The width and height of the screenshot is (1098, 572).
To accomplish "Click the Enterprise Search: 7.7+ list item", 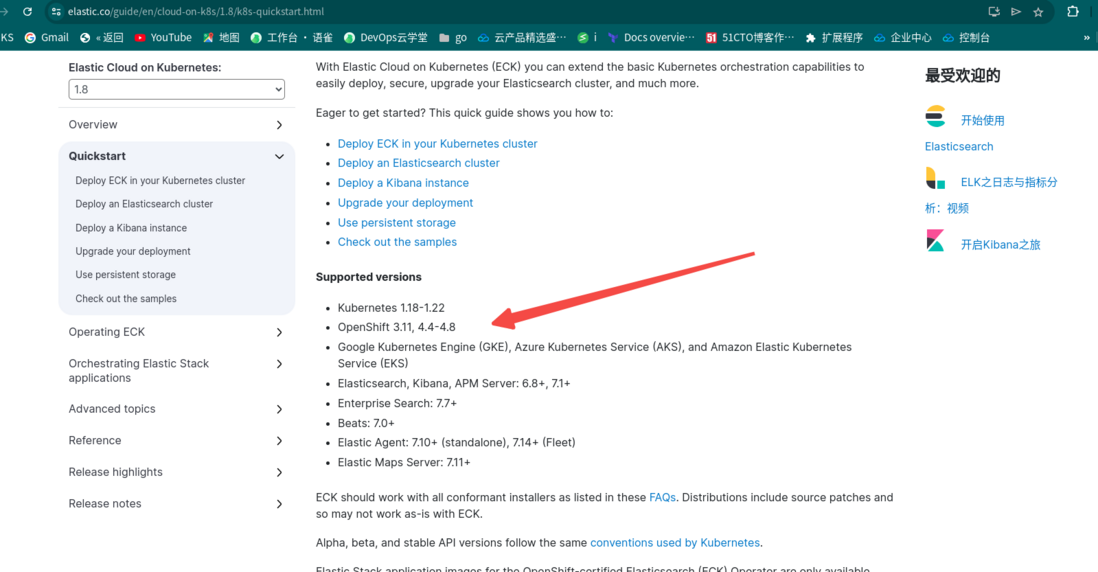I will pos(397,403).
